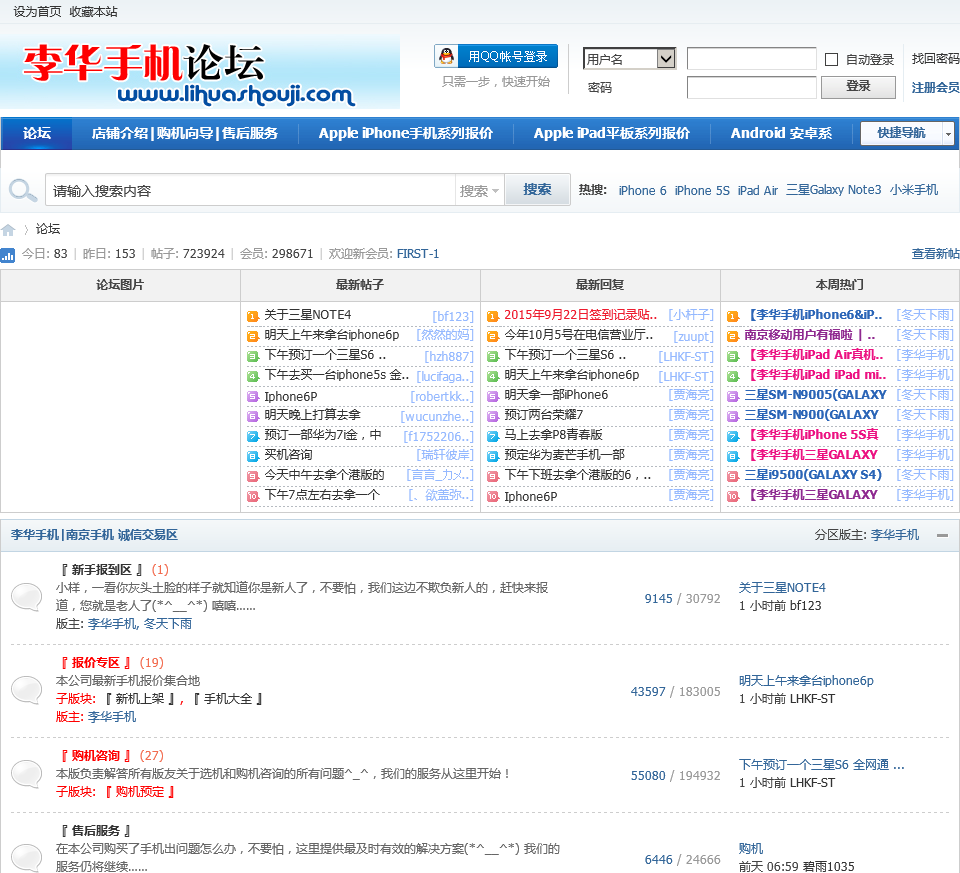Click hot search term iPad Air
This screenshot has height=873, width=960.
(757, 190)
